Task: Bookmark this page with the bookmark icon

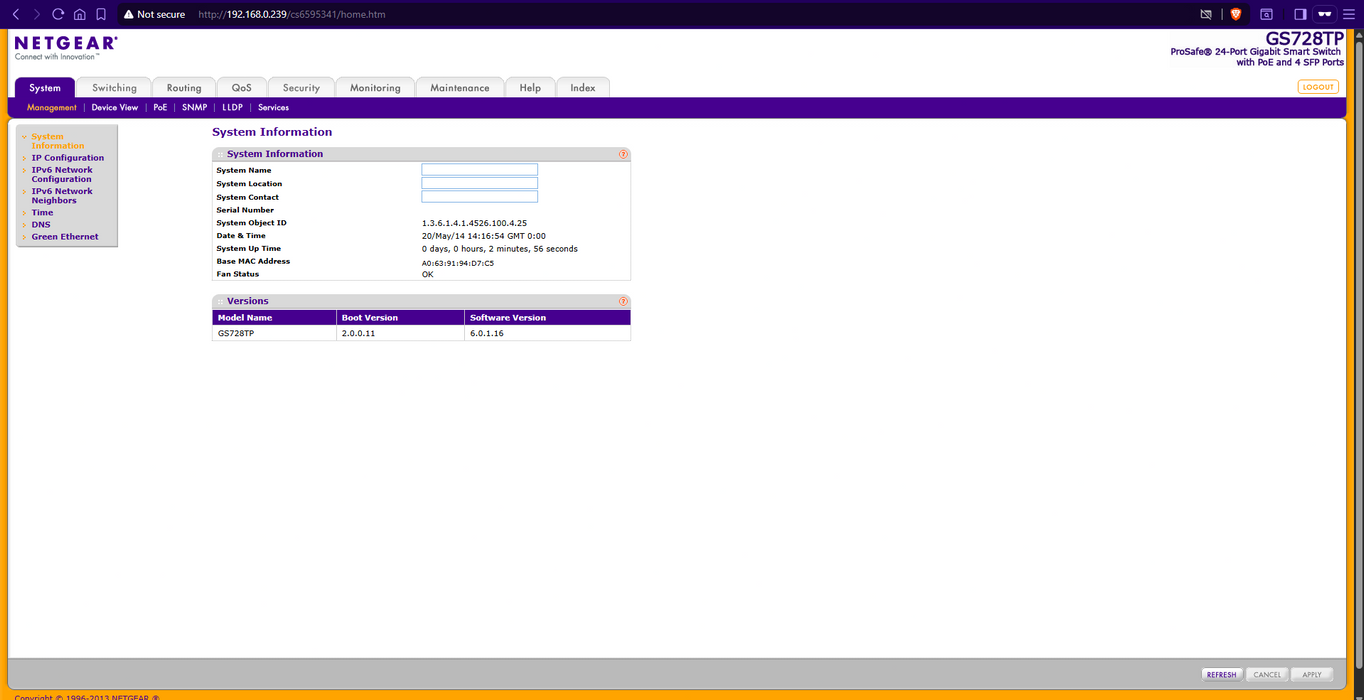Action: coord(101,14)
